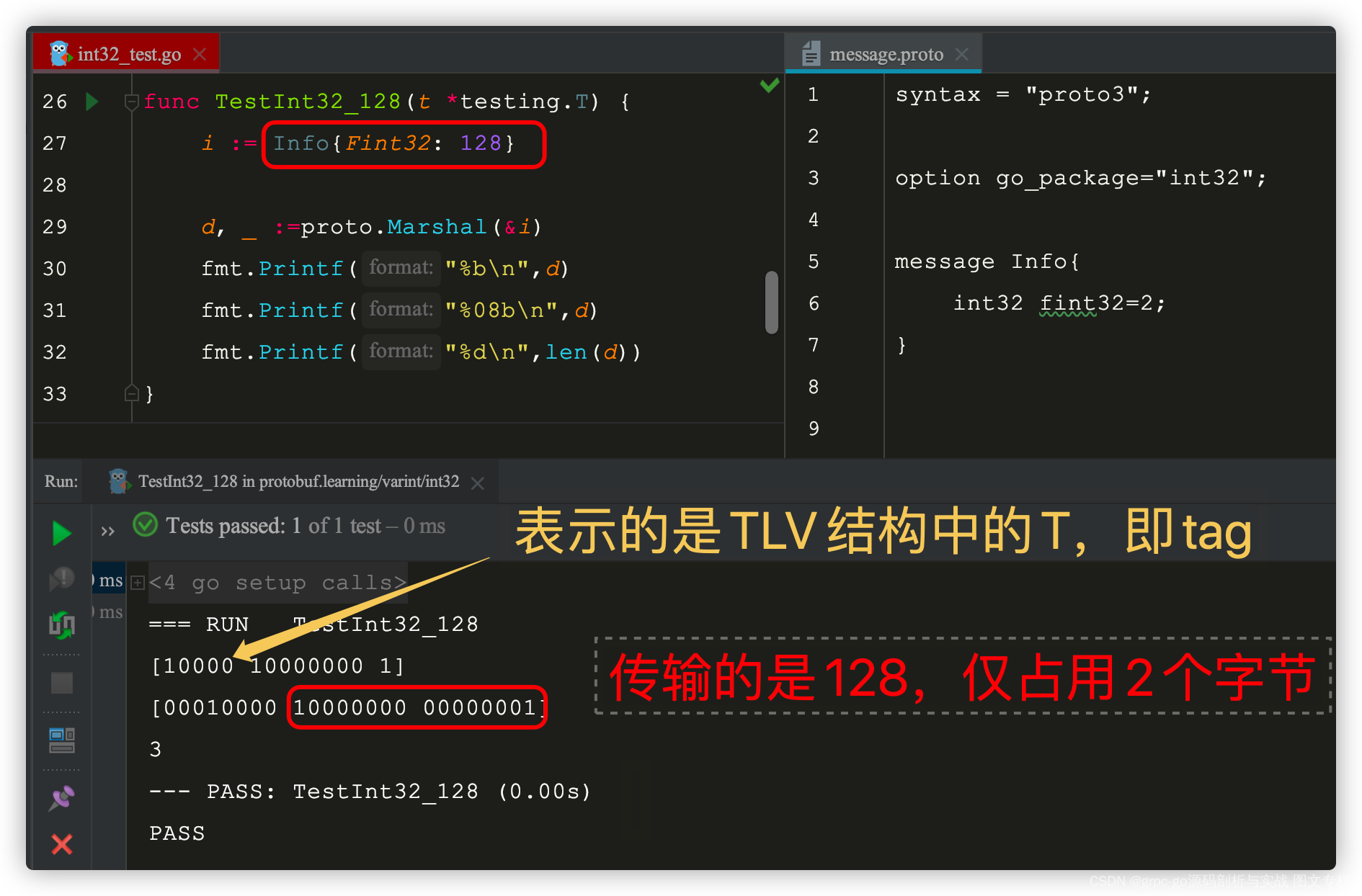Click 'Info{Fint32: 128}' on line 27

393,143
